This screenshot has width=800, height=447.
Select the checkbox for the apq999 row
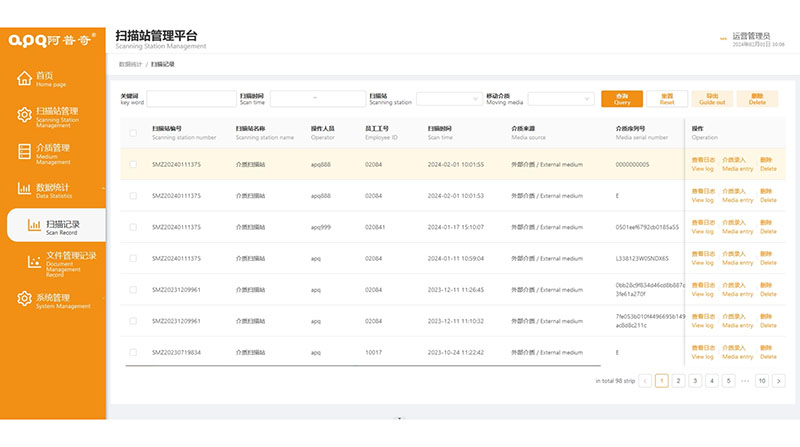(x=133, y=227)
